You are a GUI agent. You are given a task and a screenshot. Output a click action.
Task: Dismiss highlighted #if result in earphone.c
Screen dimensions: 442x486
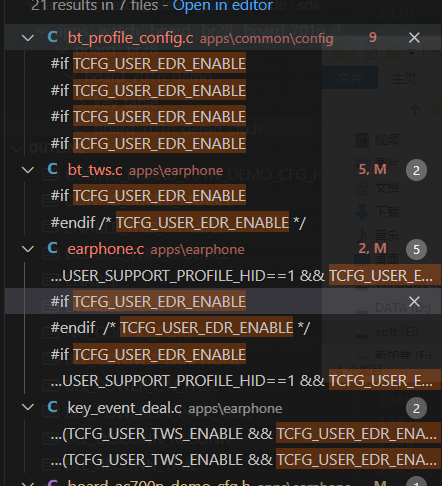414,302
